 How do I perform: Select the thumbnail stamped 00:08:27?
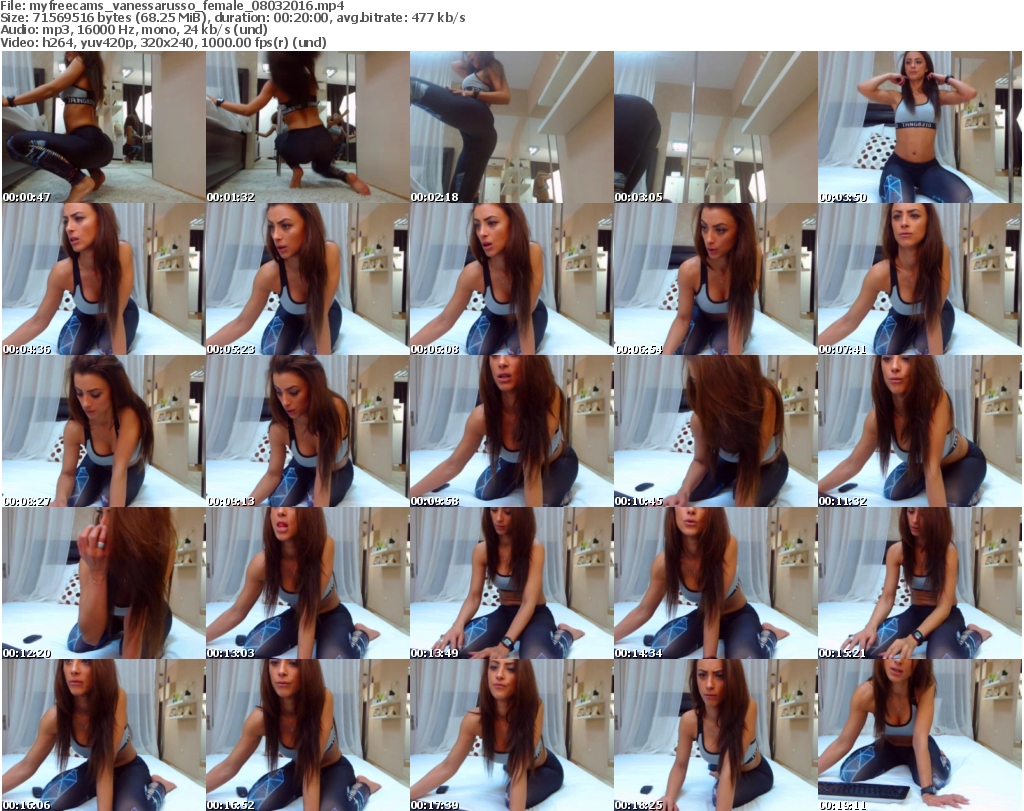coord(103,431)
